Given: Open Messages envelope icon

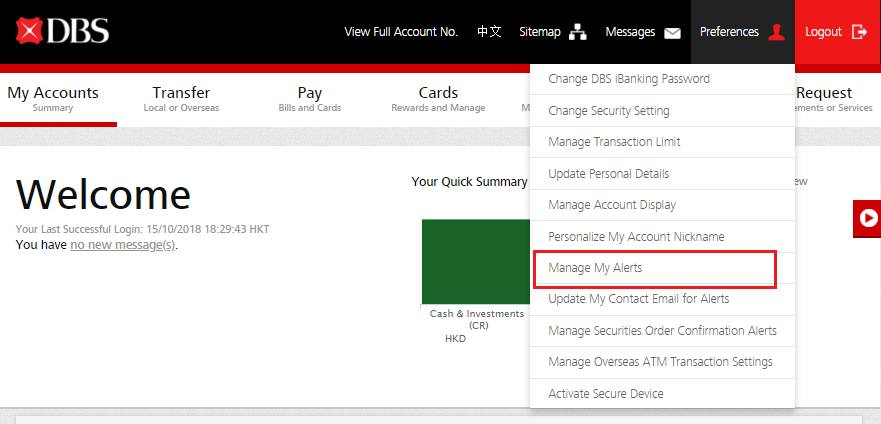Looking at the screenshot, I should click(x=672, y=32).
